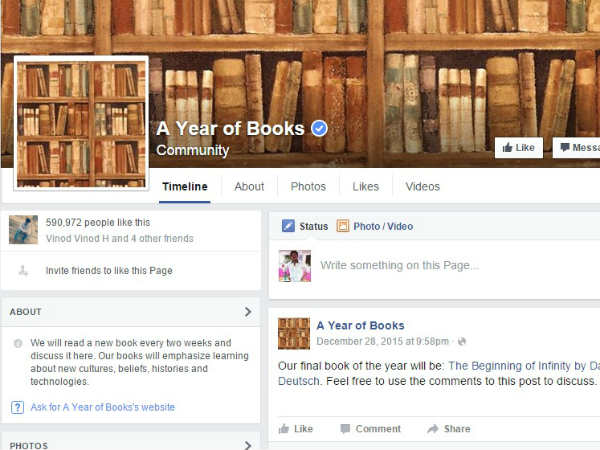This screenshot has height=450, width=600.
Task: Select the Status pencil icon
Action: [288, 226]
